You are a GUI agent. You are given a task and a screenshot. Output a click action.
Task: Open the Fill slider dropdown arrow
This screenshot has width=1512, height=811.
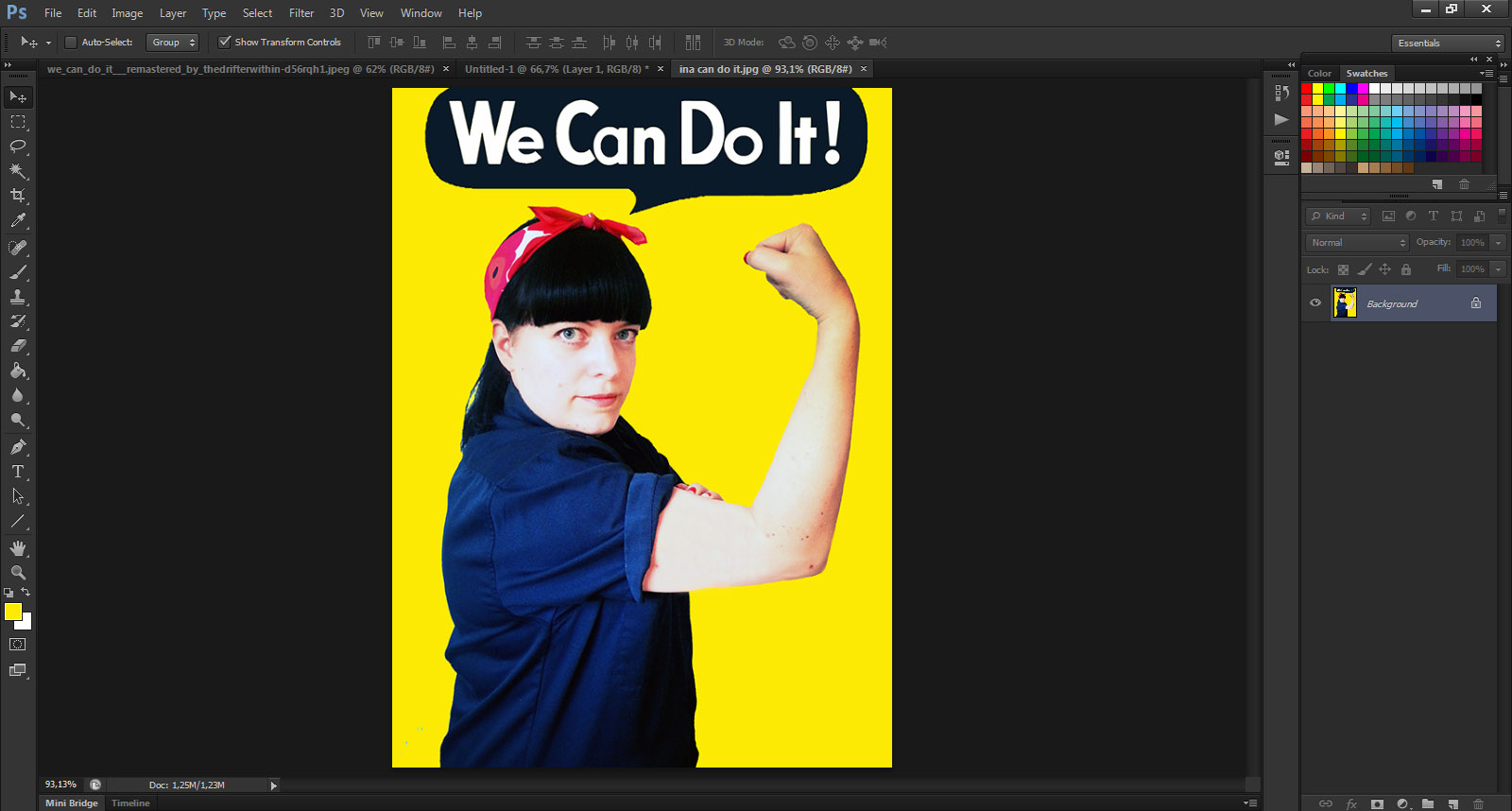pyautogui.click(x=1498, y=269)
